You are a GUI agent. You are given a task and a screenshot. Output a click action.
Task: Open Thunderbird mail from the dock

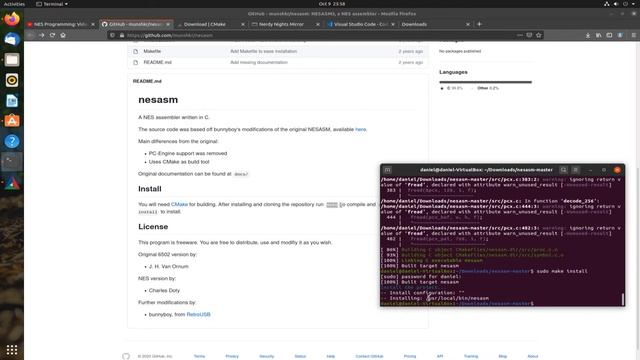tap(12, 39)
